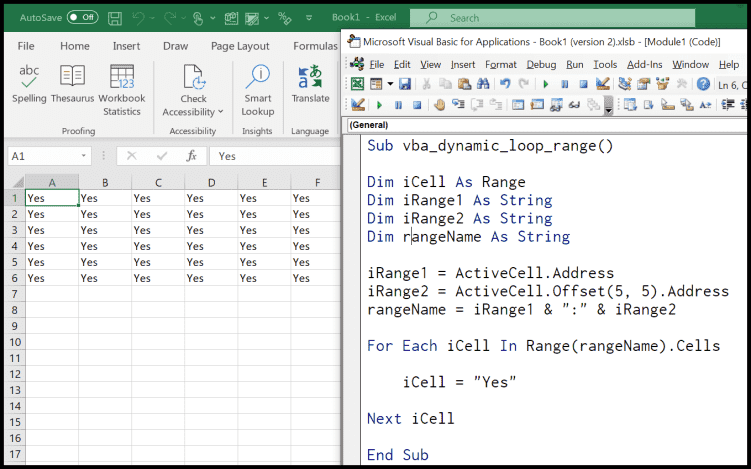
Task: Open the Debug menu in VBA editor
Action: (x=541, y=64)
